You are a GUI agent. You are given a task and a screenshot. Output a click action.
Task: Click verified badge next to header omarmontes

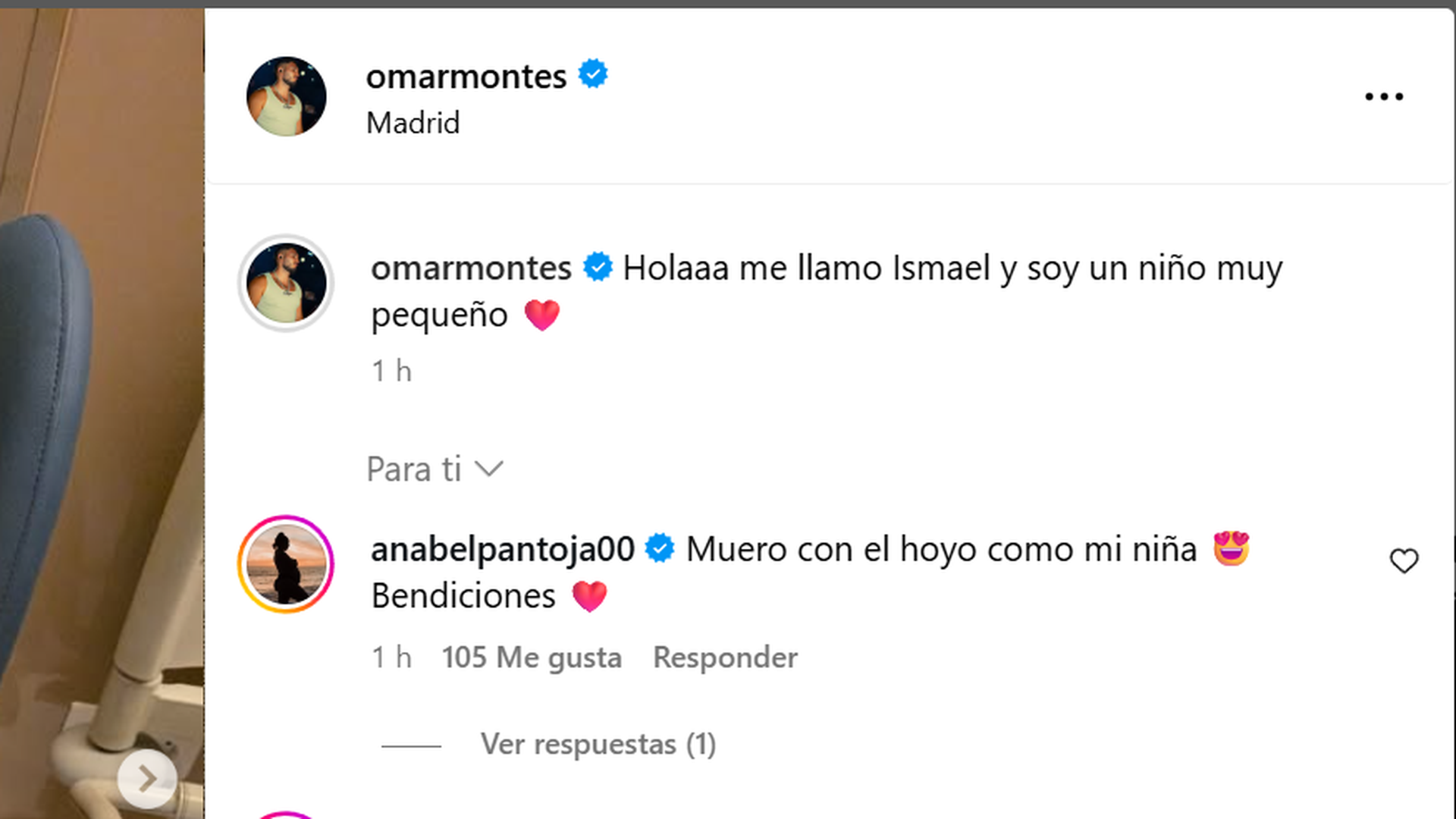(x=593, y=74)
